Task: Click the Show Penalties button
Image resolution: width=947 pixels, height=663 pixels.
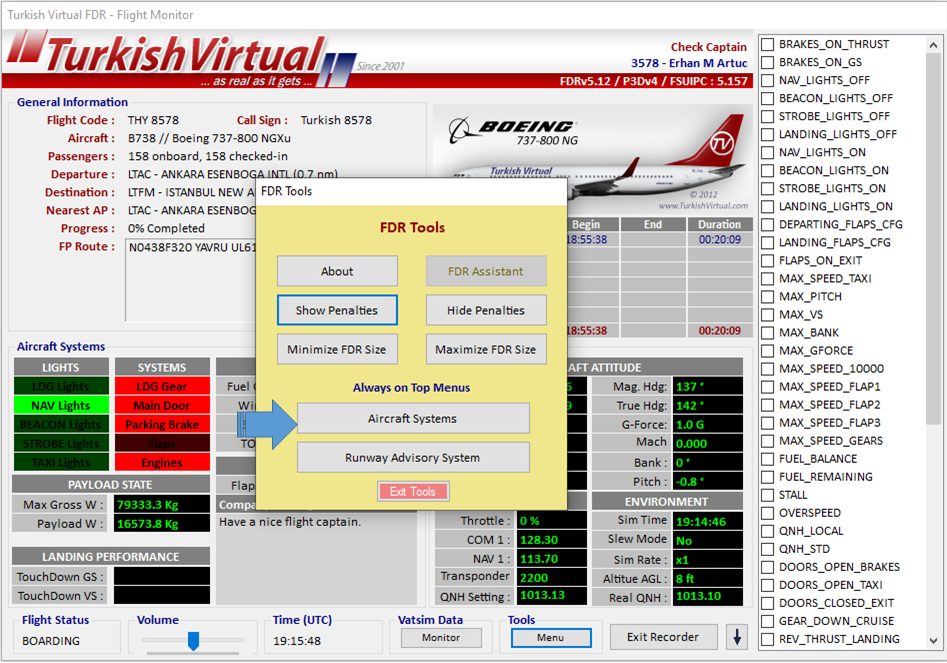Action: [337, 310]
